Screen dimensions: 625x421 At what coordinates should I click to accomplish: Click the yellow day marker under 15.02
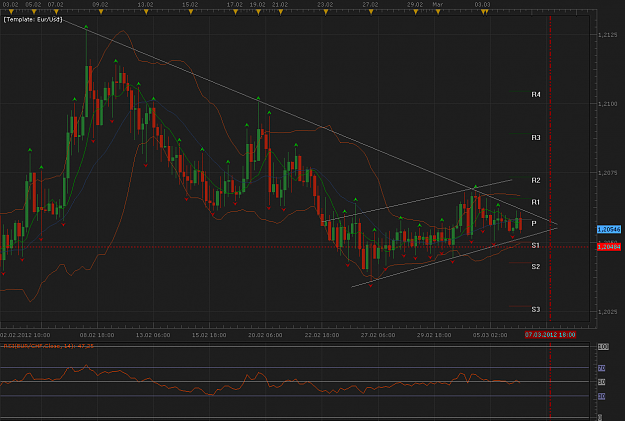point(191,12)
